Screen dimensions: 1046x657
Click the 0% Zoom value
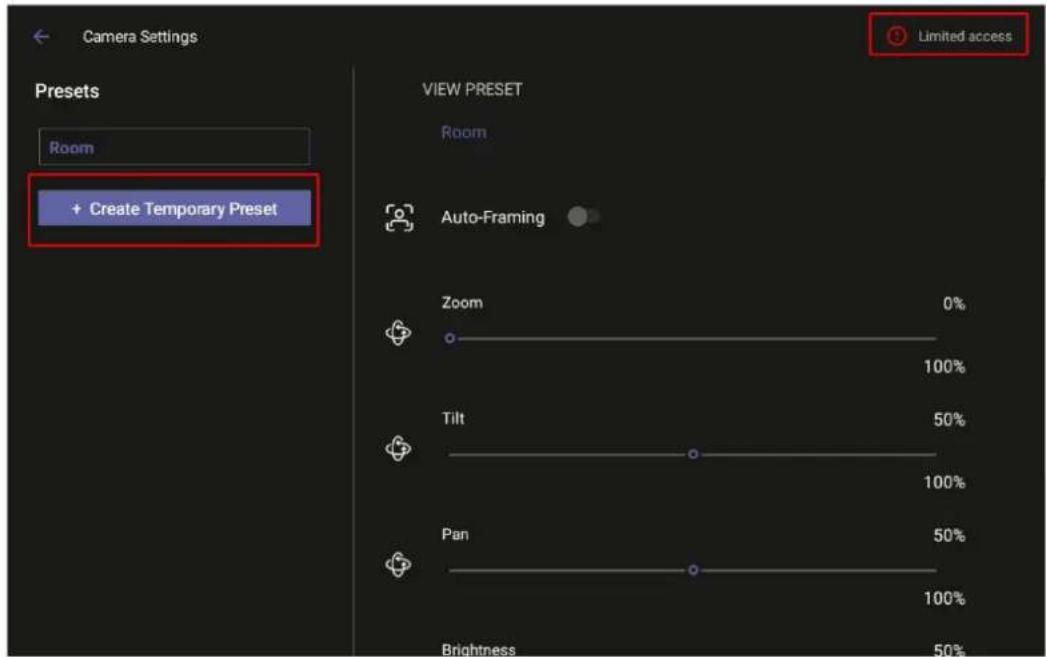click(x=954, y=304)
